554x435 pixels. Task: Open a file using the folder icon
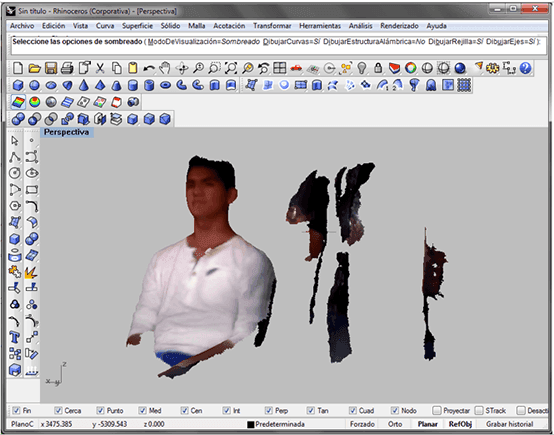[x=34, y=68]
